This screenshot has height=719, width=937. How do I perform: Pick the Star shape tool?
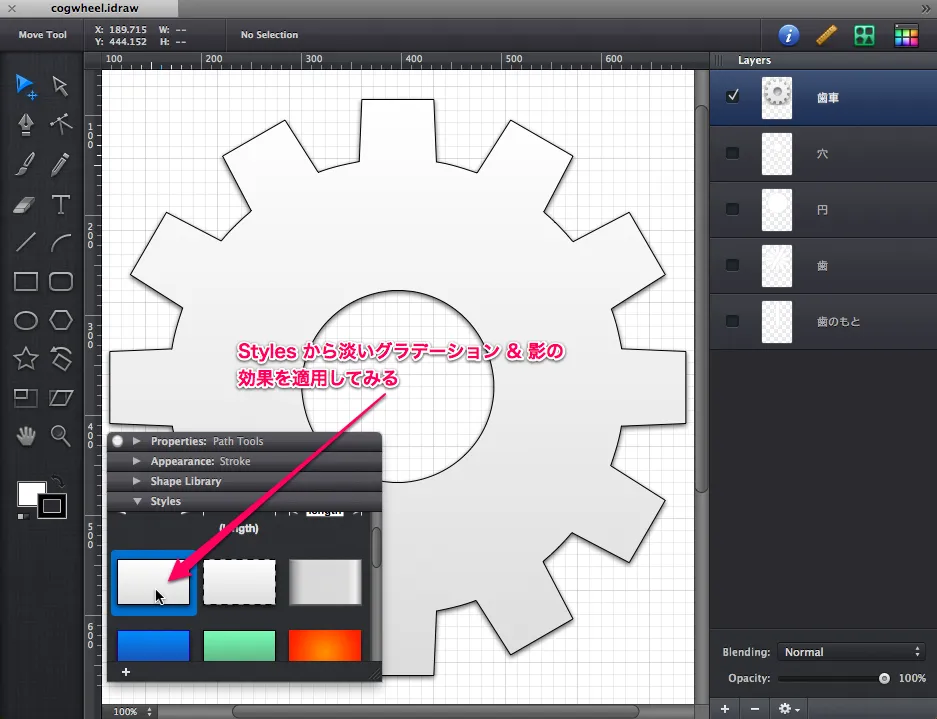coord(26,358)
